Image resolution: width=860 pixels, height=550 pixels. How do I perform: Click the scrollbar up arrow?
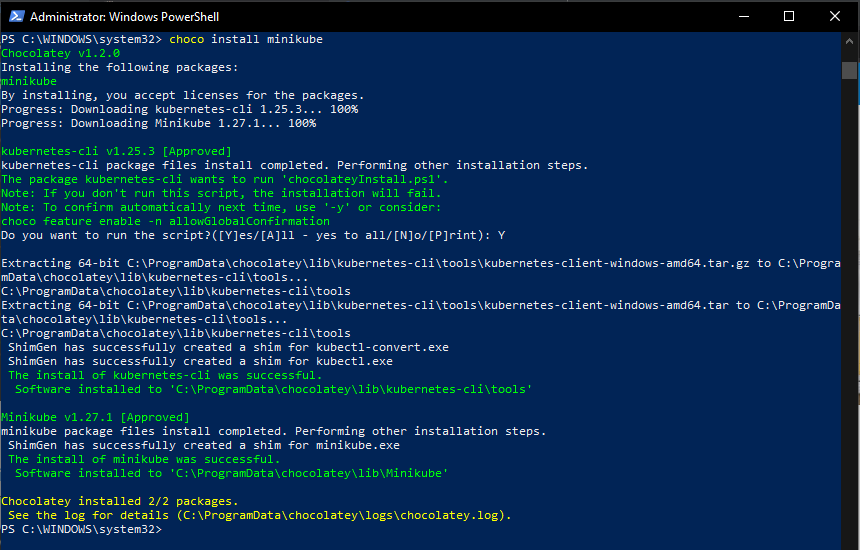pos(849,41)
